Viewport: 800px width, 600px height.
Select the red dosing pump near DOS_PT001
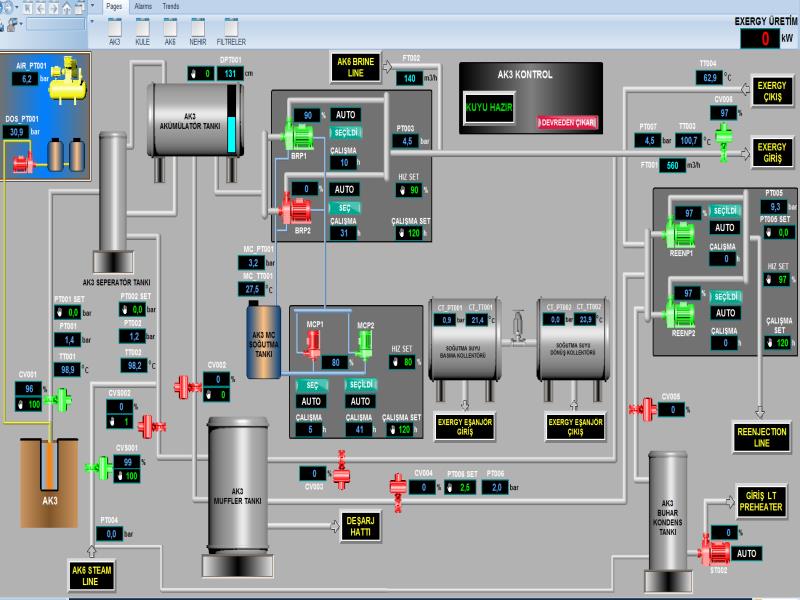point(23,162)
